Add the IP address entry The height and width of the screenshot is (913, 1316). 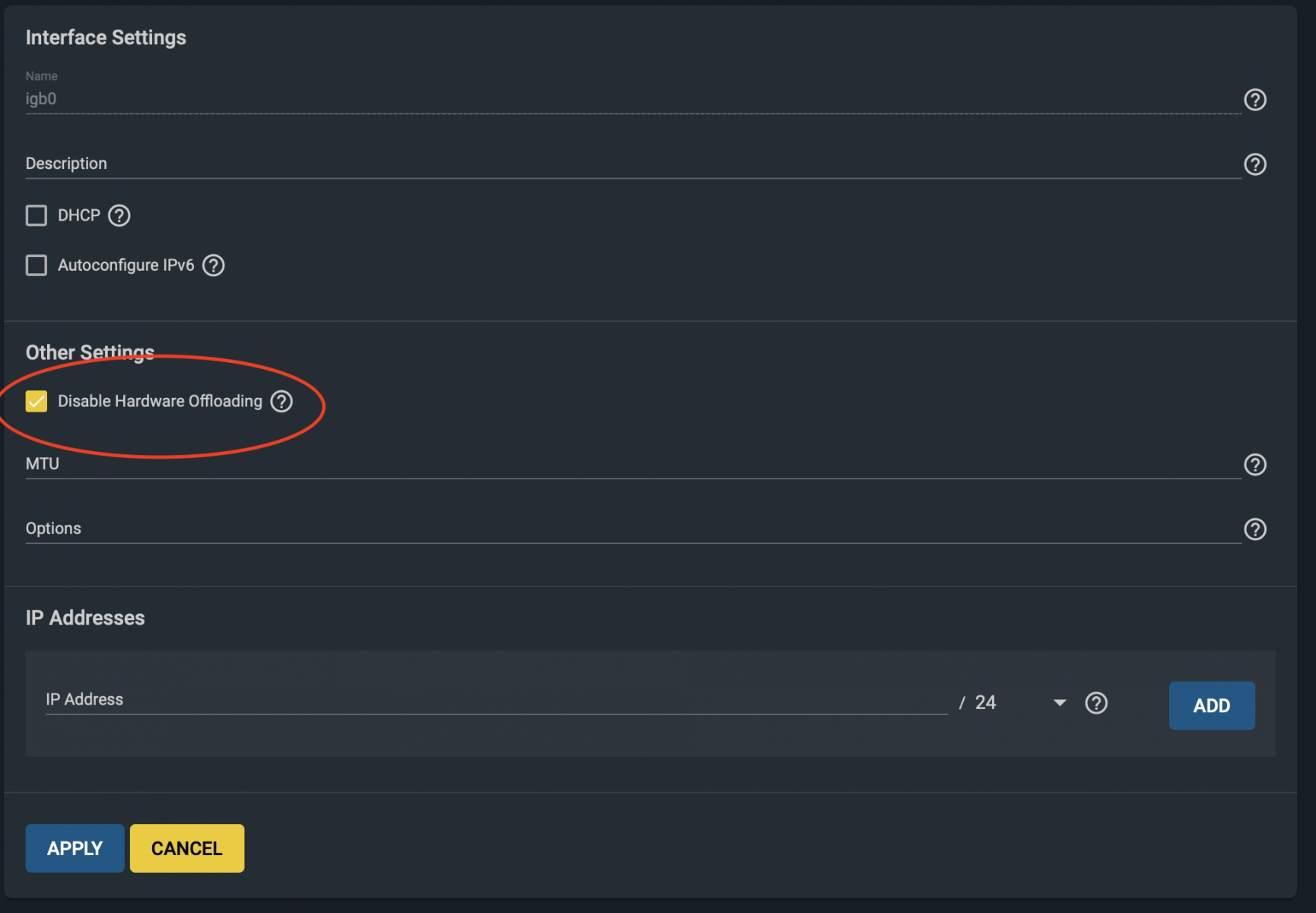1212,705
